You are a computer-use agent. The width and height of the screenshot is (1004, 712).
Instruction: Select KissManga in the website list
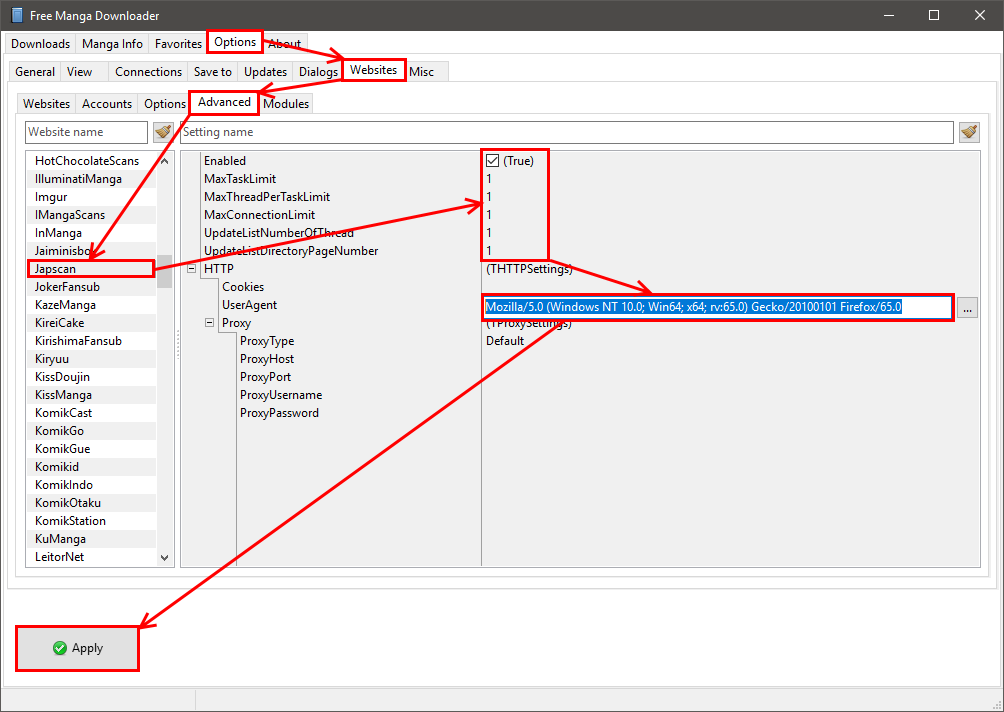(x=90, y=394)
